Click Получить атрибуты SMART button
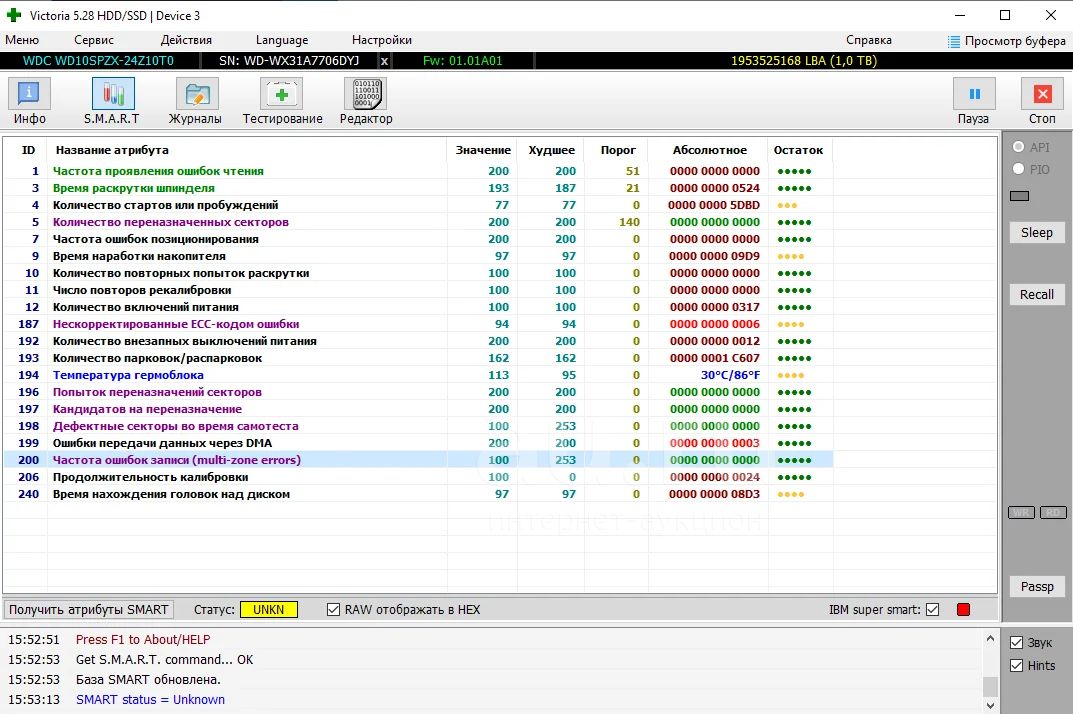Viewport: 1073px width, 714px height. point(88,609)
